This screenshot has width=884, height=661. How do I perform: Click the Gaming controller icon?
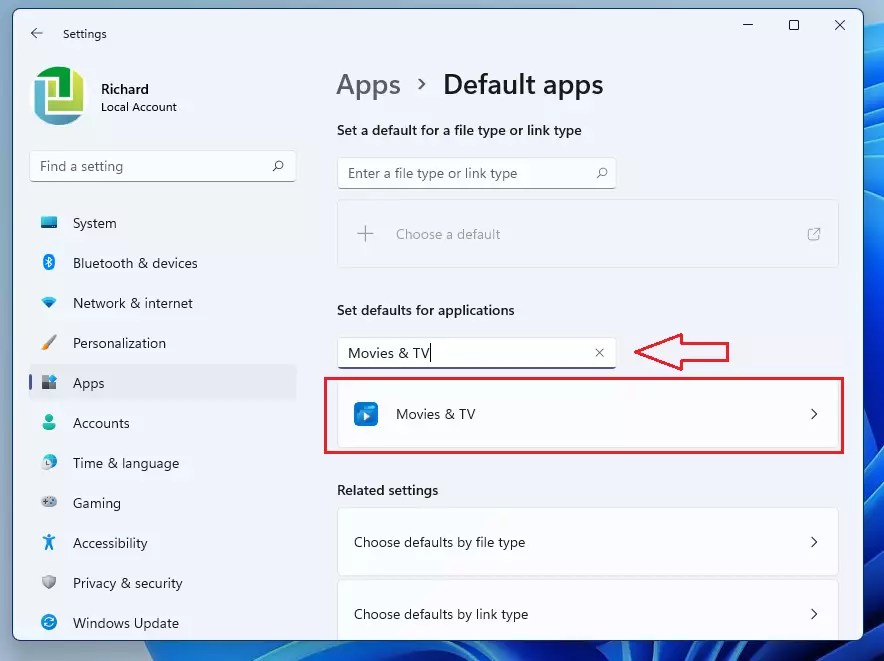[x=49, y=501]
